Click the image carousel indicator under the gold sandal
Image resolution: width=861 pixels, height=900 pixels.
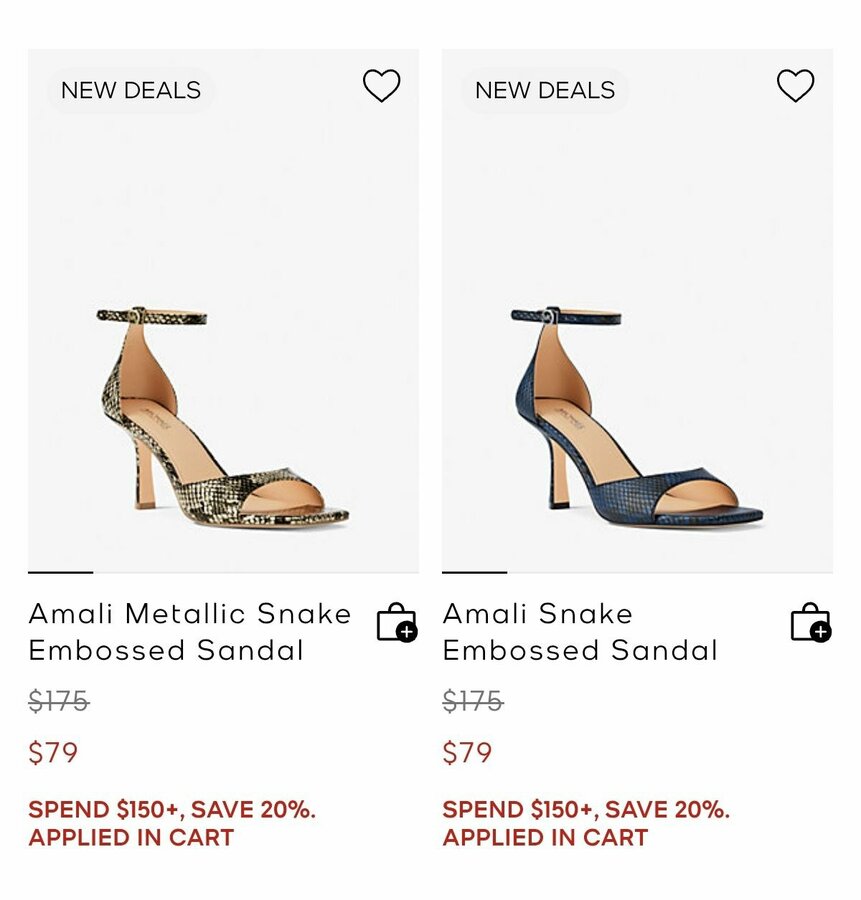click(60, 572)
